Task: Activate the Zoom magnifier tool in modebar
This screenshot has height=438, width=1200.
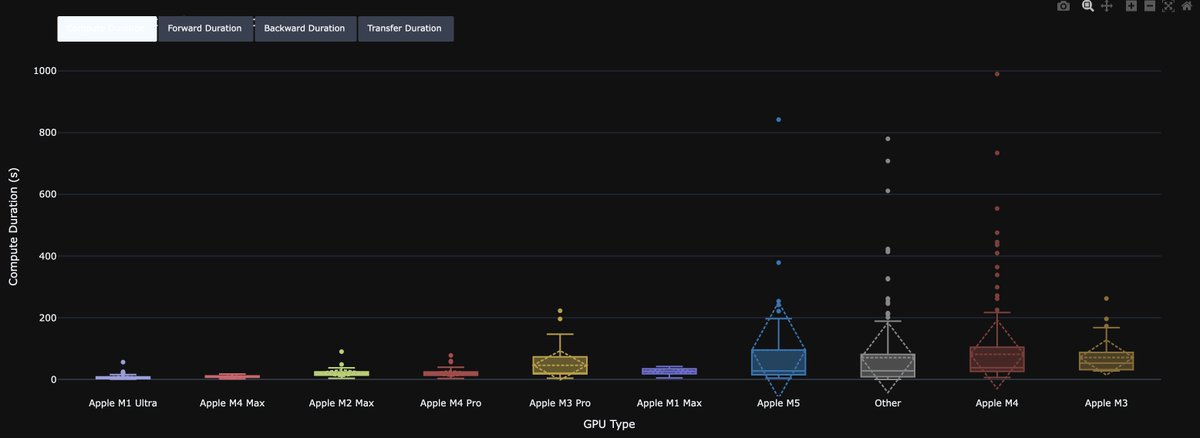Action: point(1088,6)
